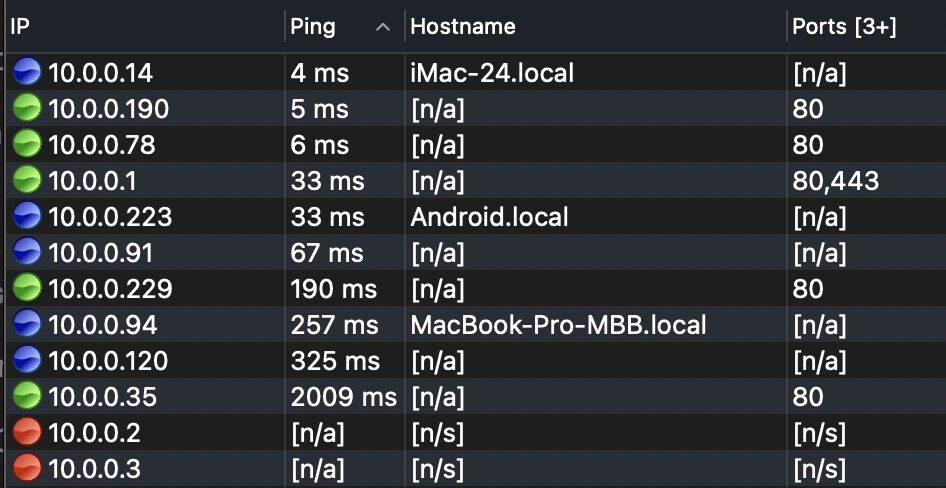Click the blue status icon for 10.0.0.14
This screenshot has height=488, width=946.
pos(28,73)
